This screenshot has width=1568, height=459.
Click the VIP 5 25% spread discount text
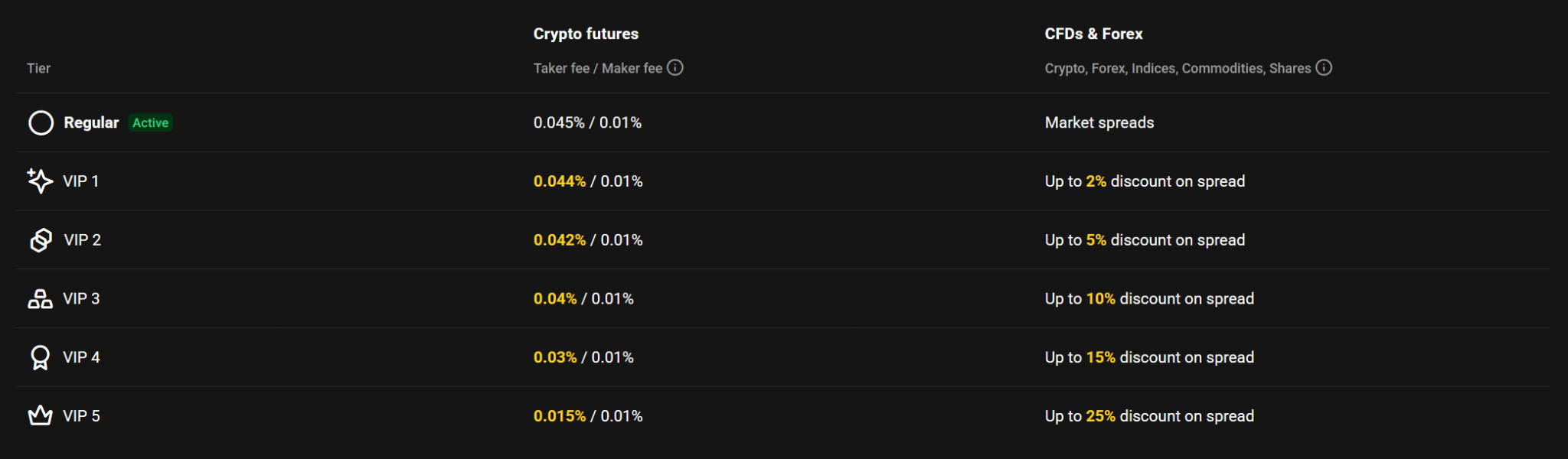[1149, 416]
